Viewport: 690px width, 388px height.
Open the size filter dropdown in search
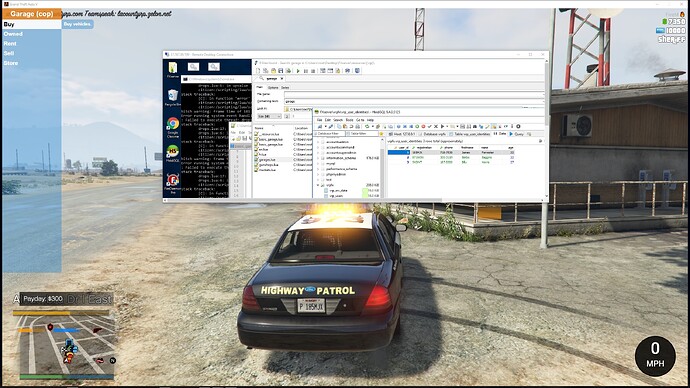click(269, 116)
